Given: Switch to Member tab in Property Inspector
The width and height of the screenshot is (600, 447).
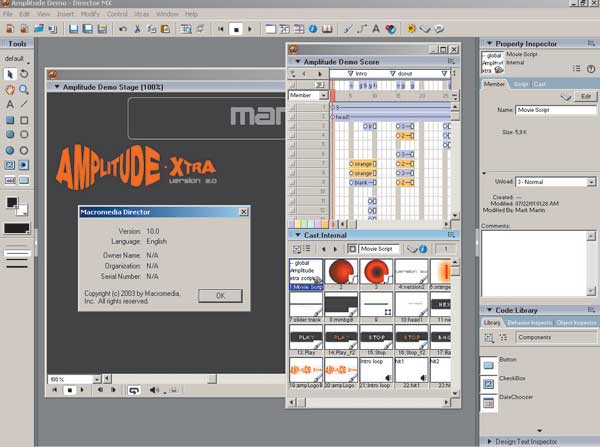Looking at the screenshot, I should (x=494, y=84).
